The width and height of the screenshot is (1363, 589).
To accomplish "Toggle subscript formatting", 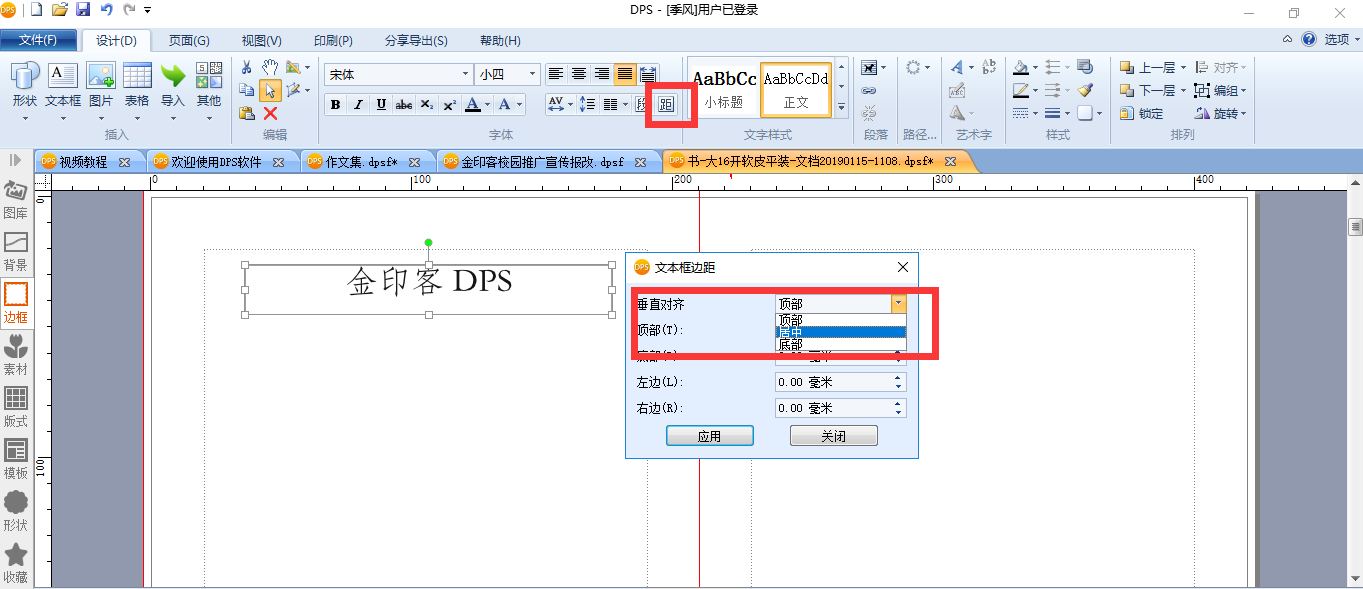I will 427,104.
